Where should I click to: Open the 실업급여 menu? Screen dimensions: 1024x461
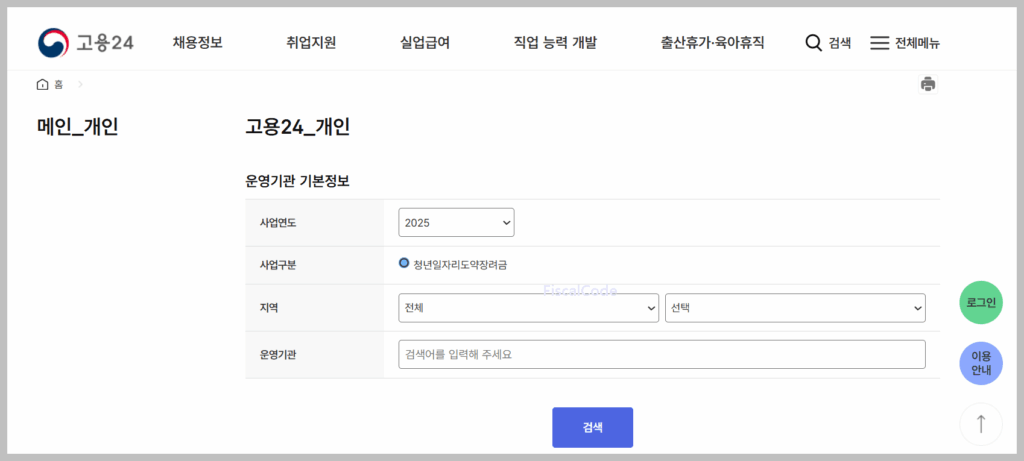click(424, 43)
